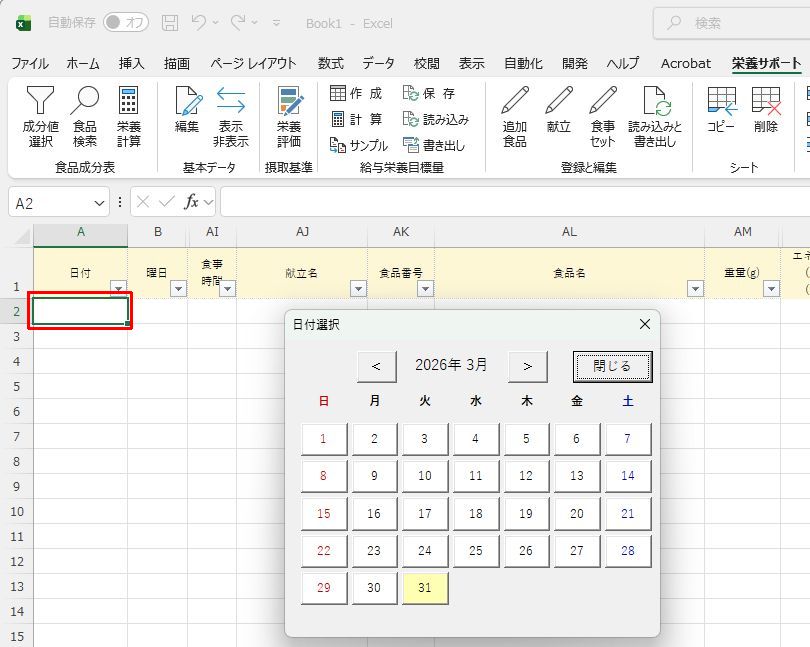810x647 pixels.
Task: Select column AK header
Action: pos(401,232)
